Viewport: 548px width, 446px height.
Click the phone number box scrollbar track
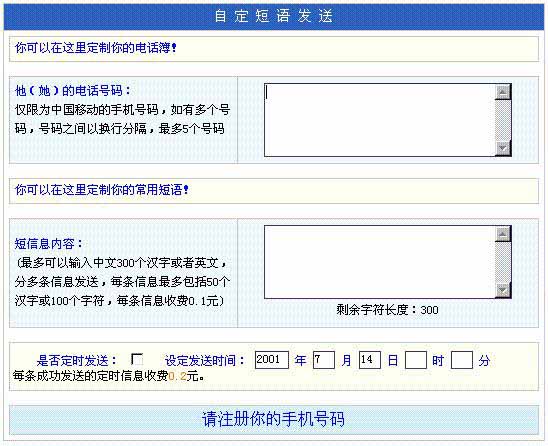tap(503, 120)
